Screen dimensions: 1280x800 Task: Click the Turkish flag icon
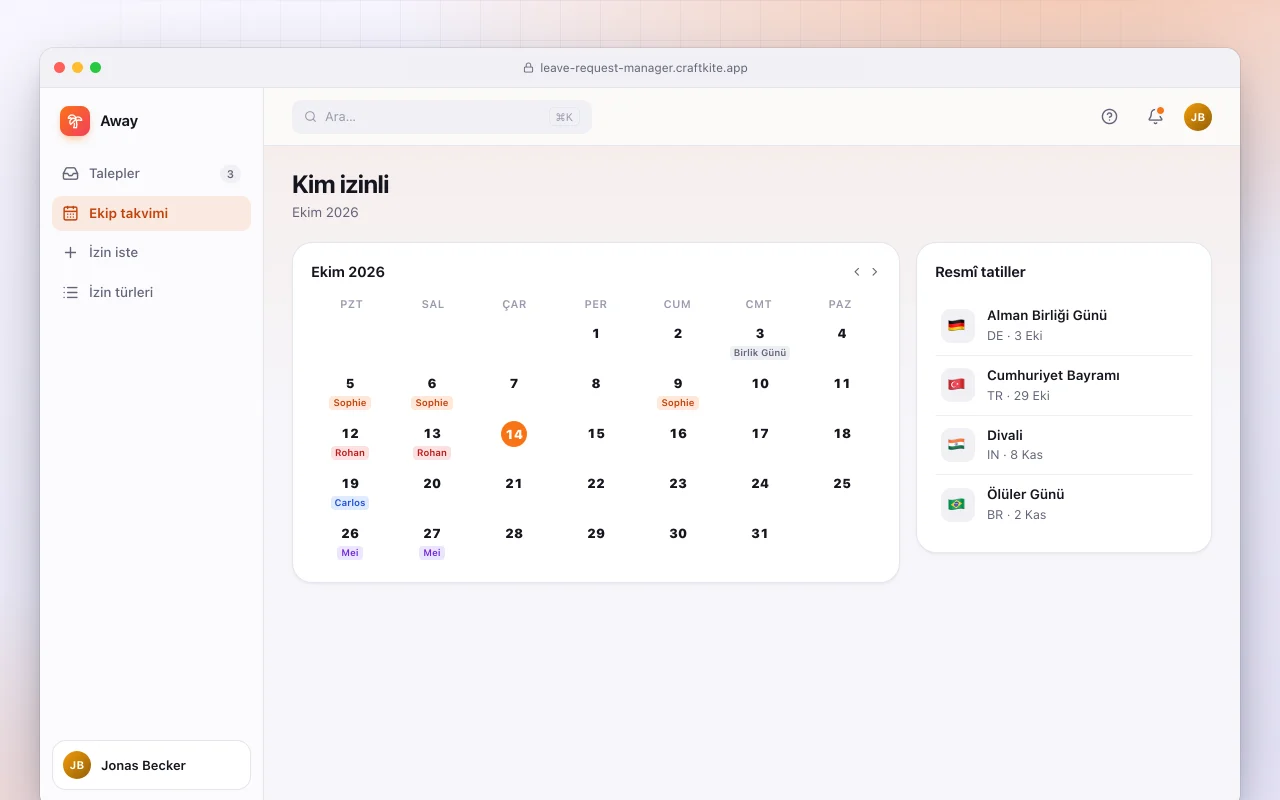957,385
